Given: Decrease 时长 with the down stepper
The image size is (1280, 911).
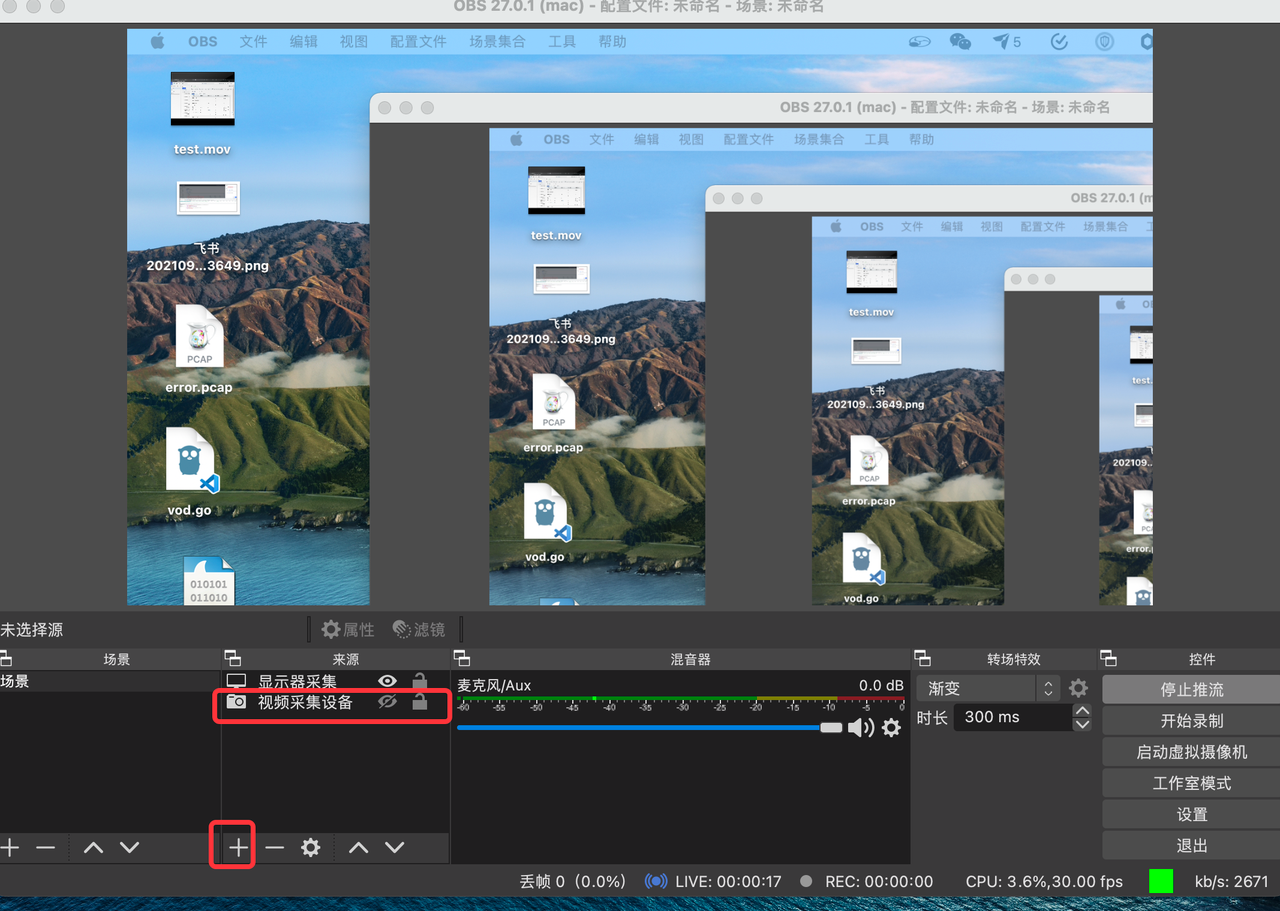Looking at the screenshot, I should 1082,724.
